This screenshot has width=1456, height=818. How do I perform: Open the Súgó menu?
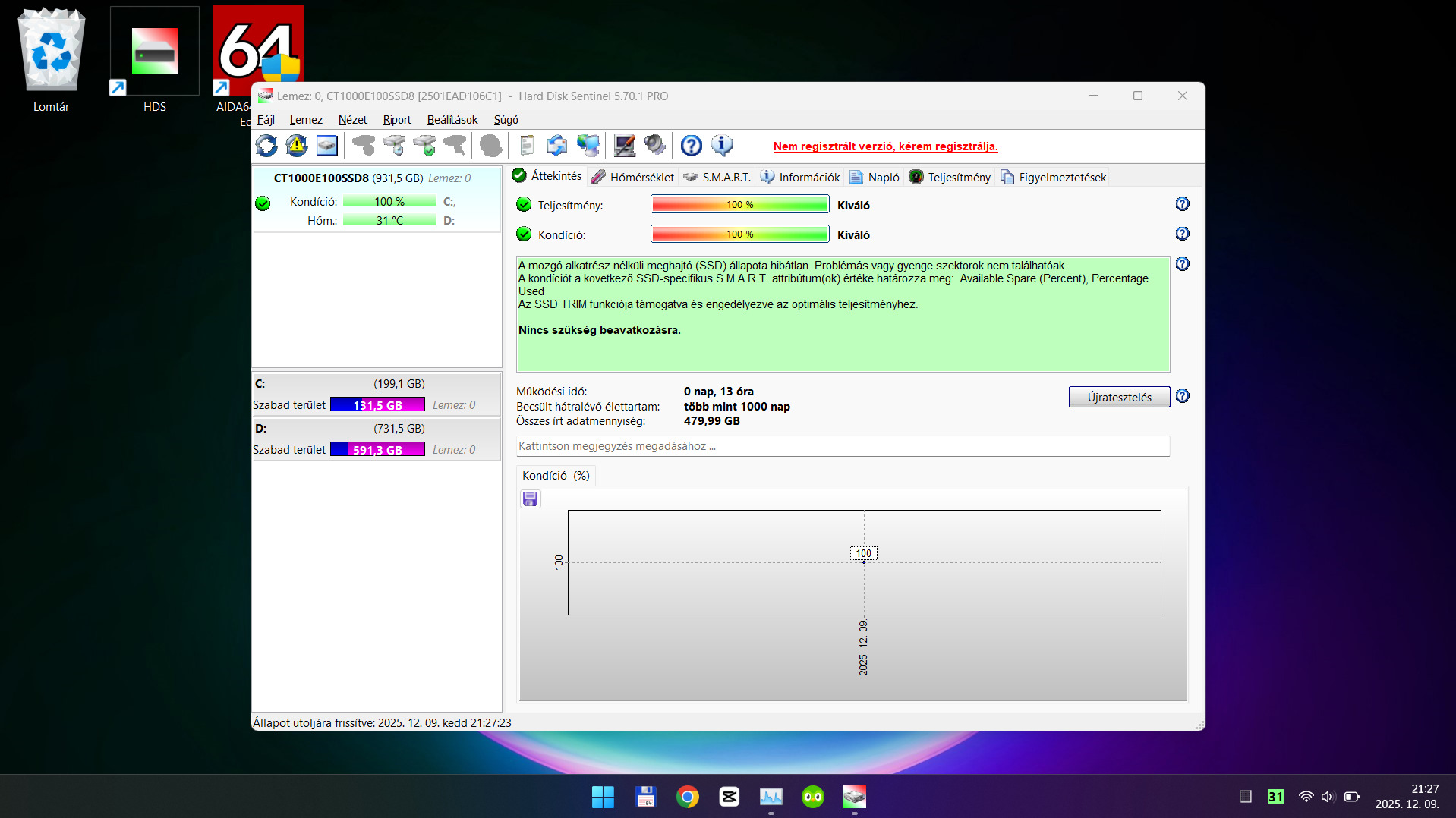point(506,120)
